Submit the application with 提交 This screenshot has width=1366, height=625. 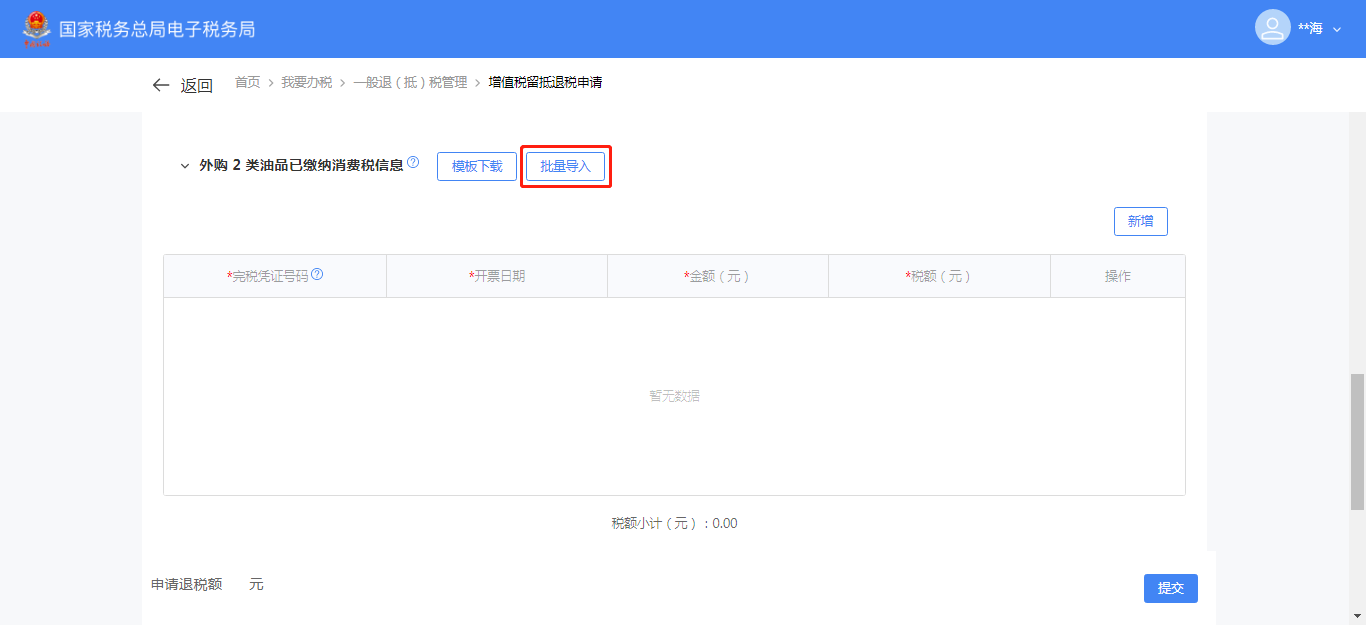1170,588
